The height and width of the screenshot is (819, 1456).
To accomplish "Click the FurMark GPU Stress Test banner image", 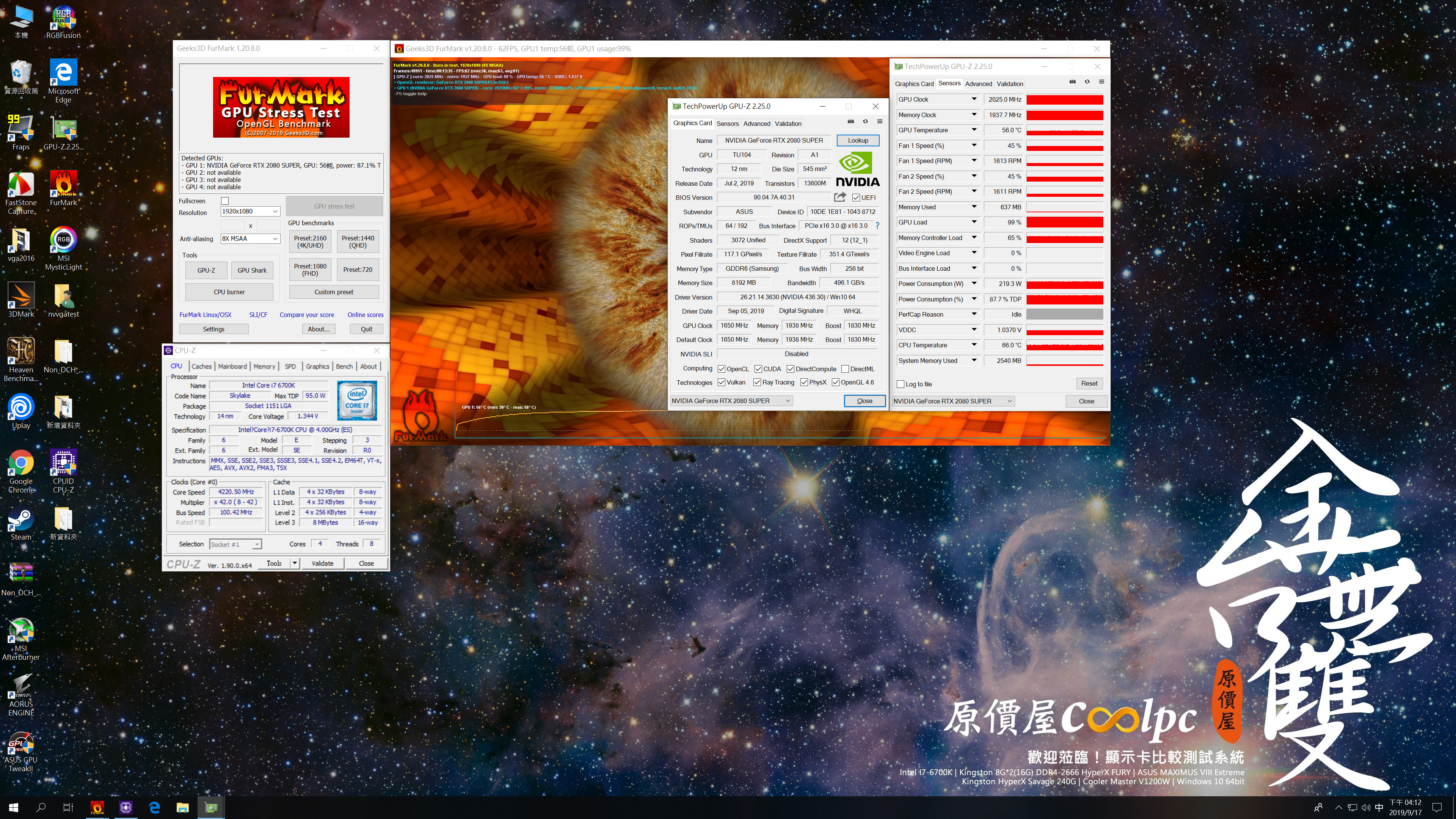I will pyautogui.click(x=281, y=107).
